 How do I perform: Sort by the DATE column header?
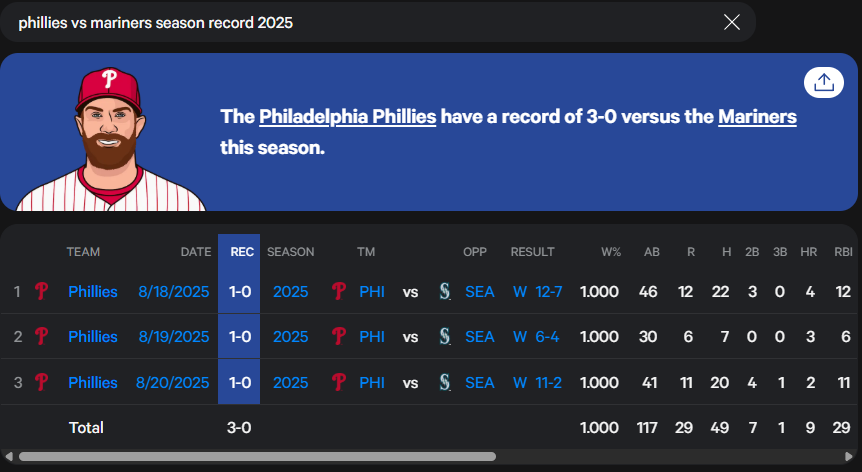[196, 252]
